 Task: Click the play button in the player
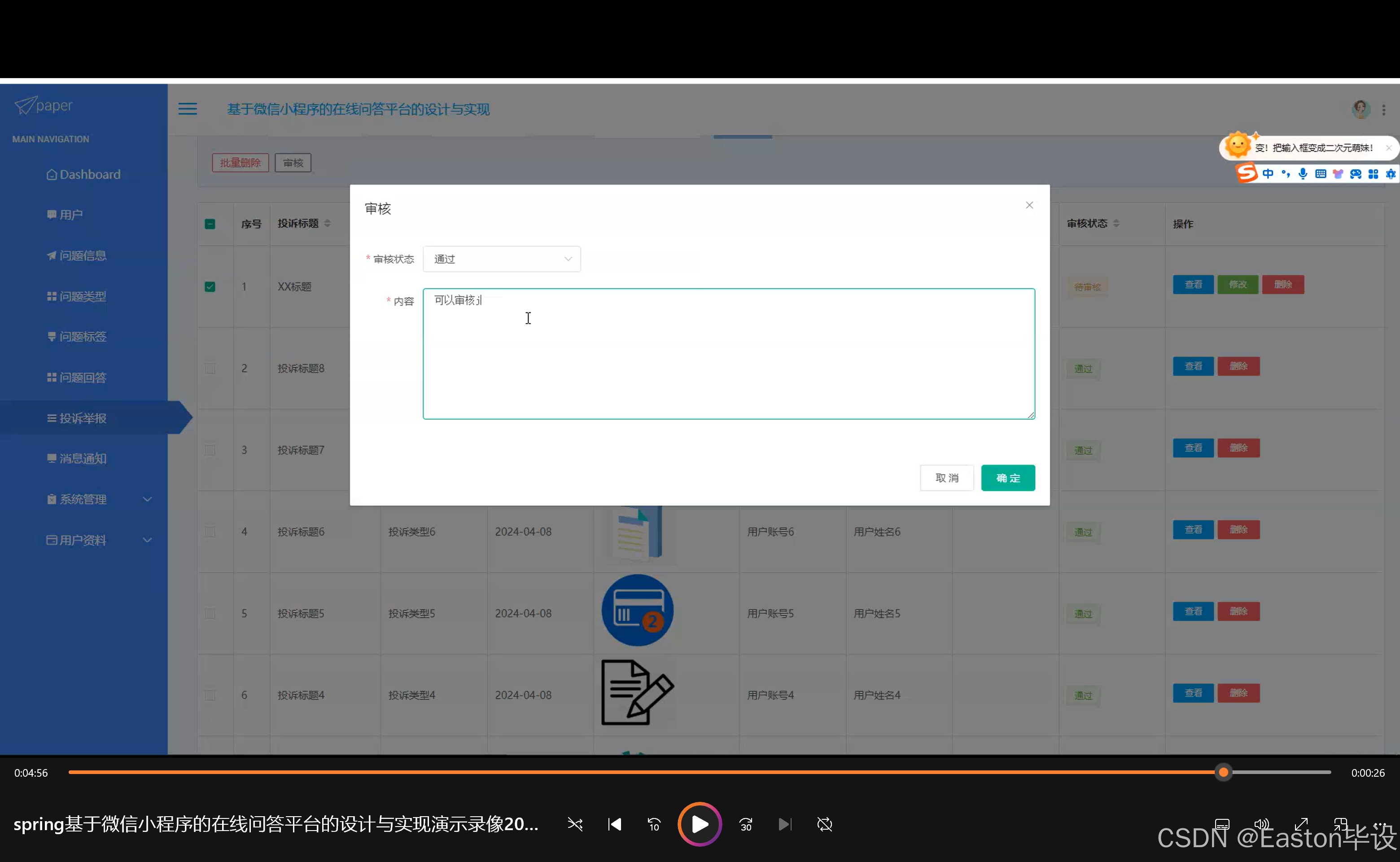699,824
